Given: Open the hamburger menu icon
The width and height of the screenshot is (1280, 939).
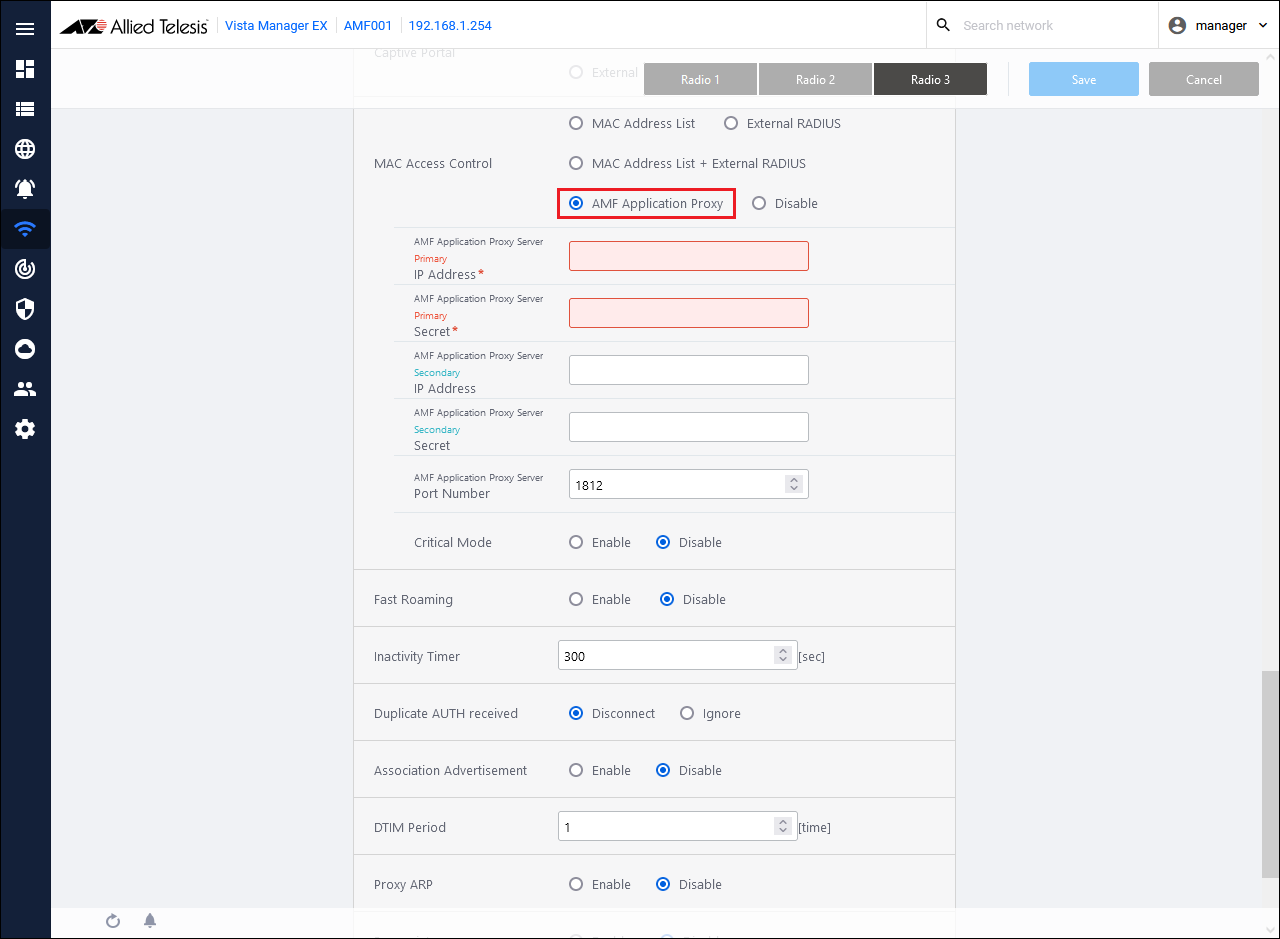Looking at the screenshot, I should point(25,29).
